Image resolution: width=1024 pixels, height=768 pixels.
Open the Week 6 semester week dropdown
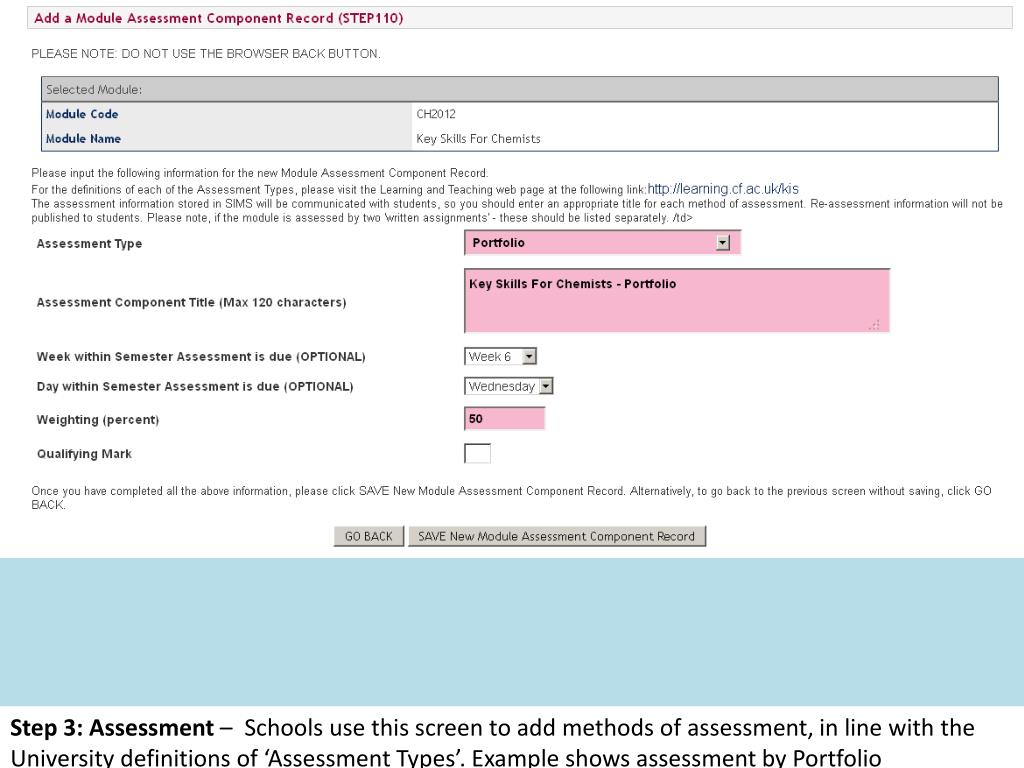tap(500, 357)
